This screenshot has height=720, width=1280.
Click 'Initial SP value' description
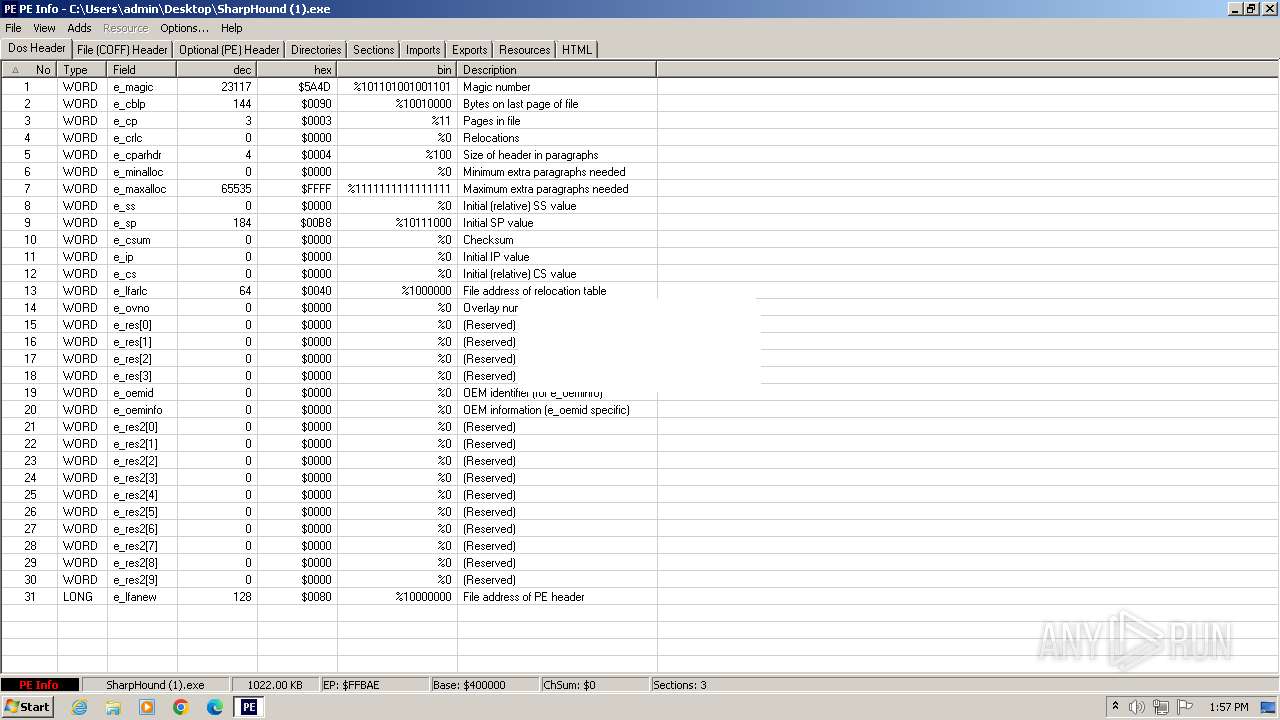[498, 223]
